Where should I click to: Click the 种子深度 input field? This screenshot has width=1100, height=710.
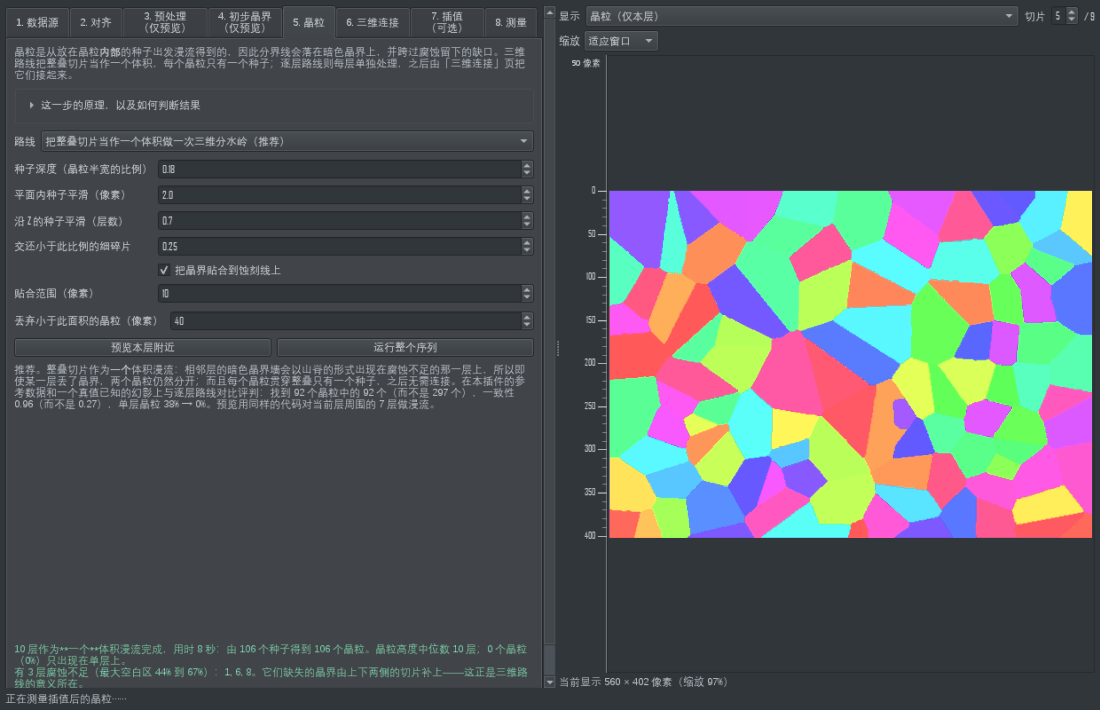pos(340,169)
